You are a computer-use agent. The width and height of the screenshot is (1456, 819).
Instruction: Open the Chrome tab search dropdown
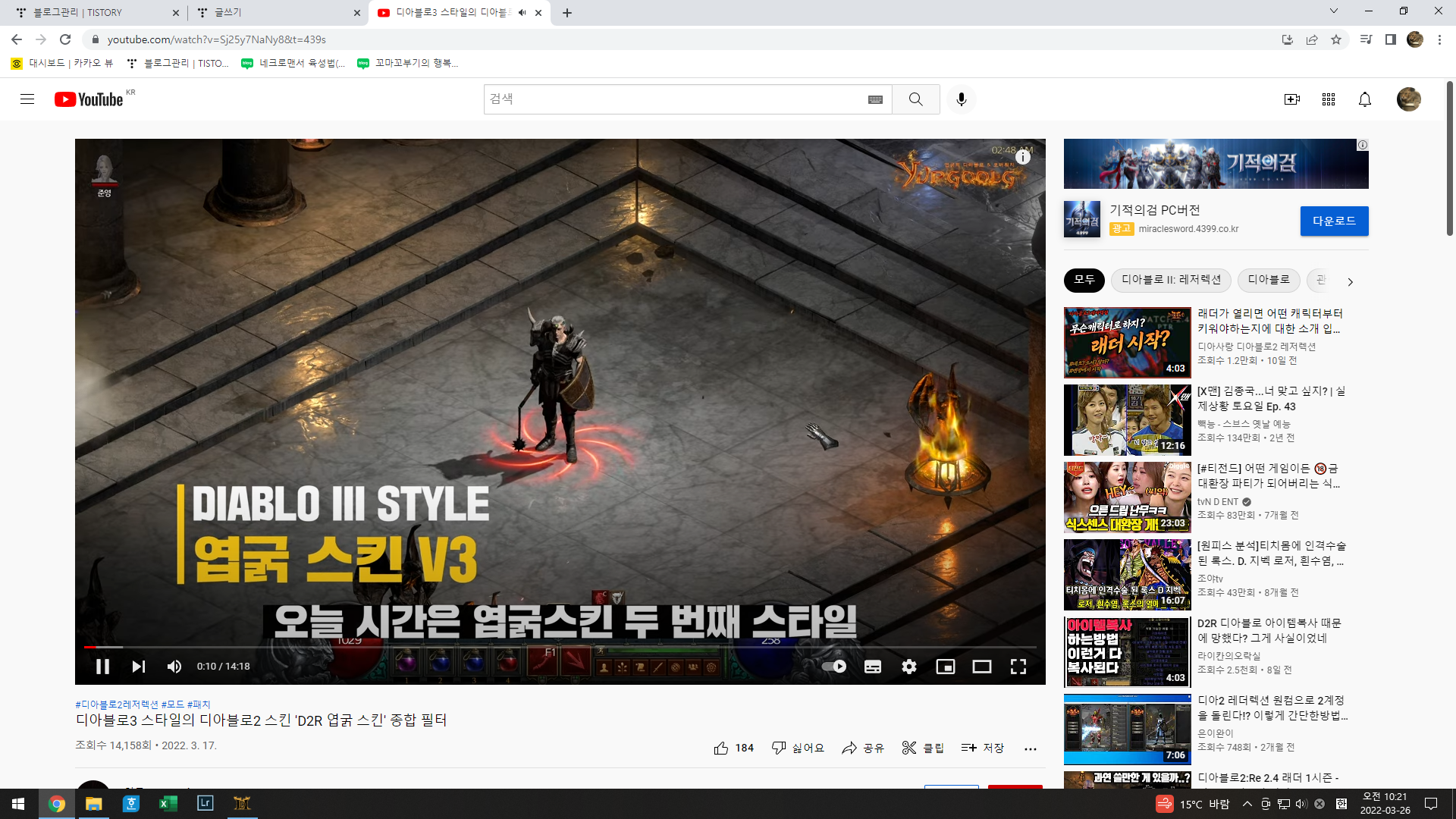point(1333,11)
